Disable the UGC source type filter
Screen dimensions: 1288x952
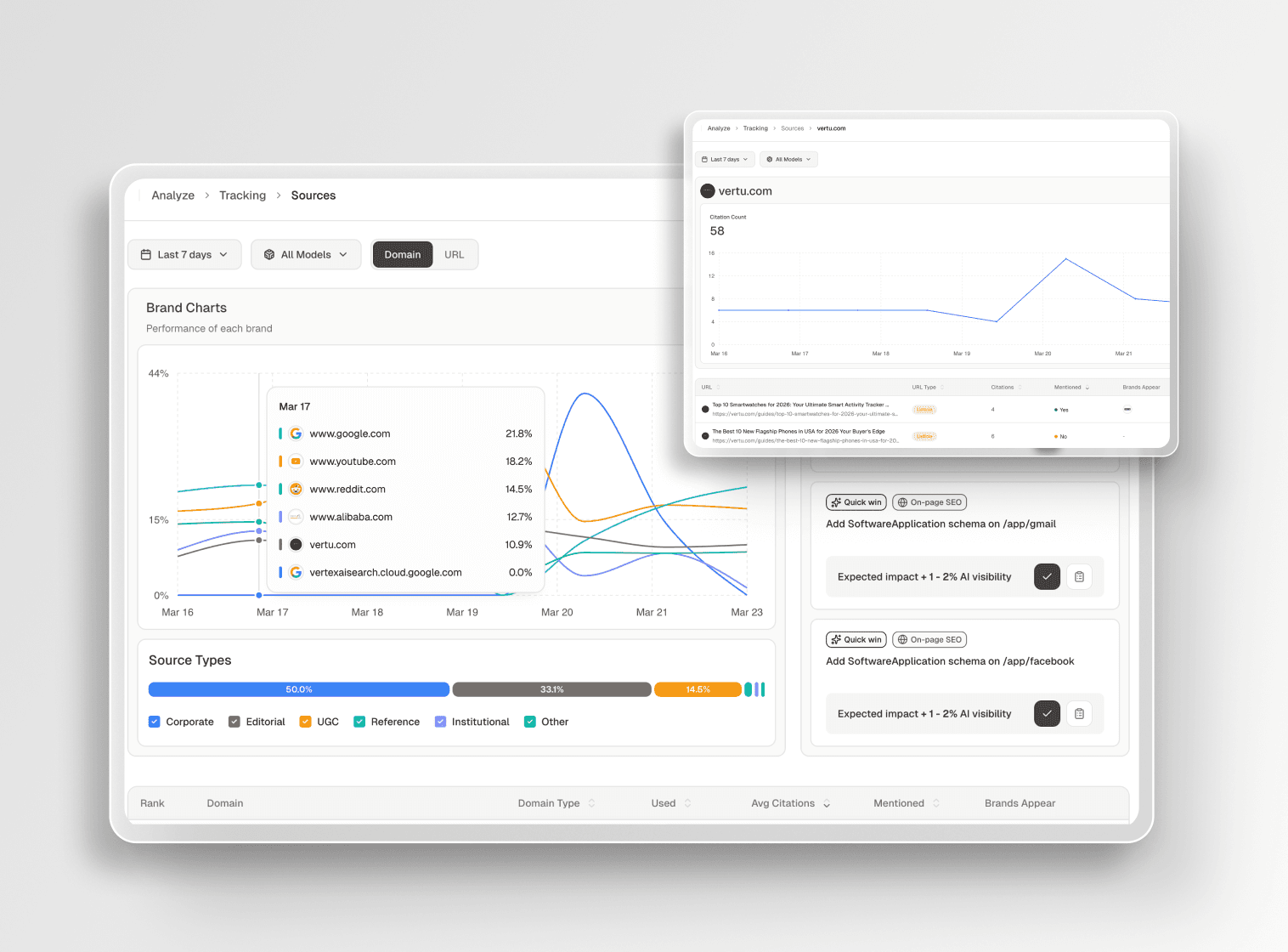[x=305, y=721]
